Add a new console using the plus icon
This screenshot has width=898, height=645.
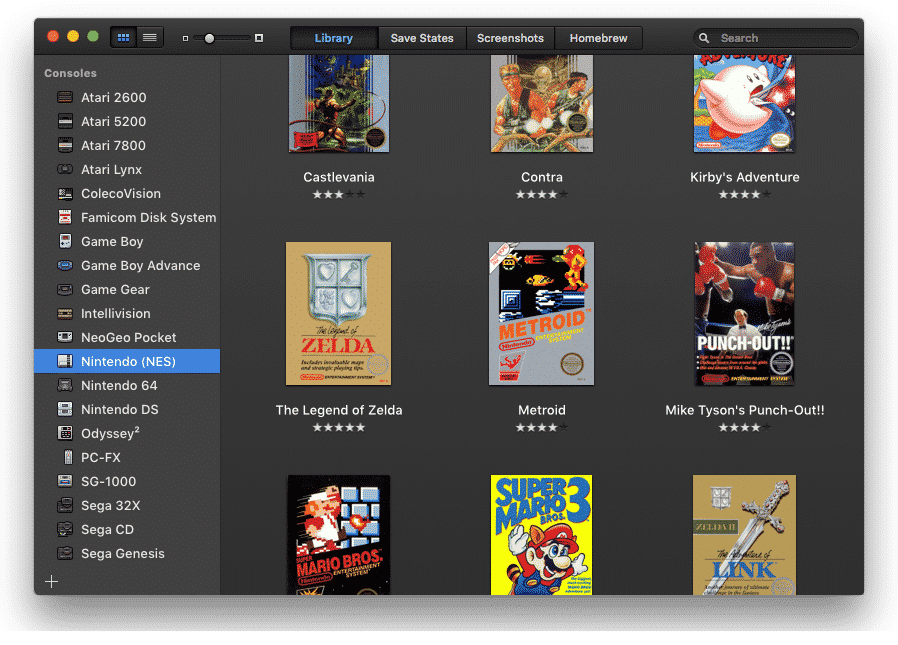tap(51, 581)
